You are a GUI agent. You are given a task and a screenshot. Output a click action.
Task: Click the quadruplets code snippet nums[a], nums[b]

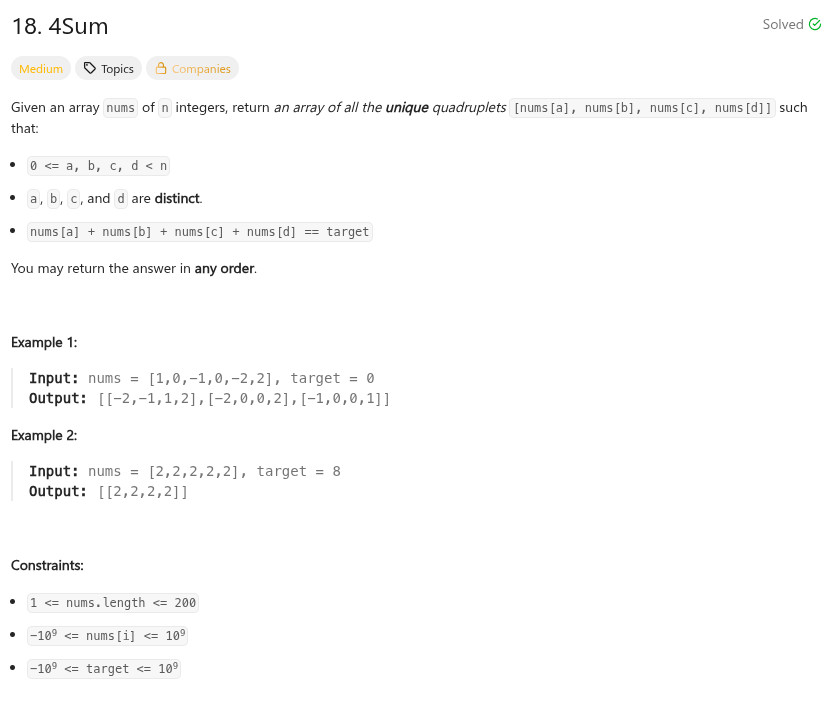click(x=642, y=108)
